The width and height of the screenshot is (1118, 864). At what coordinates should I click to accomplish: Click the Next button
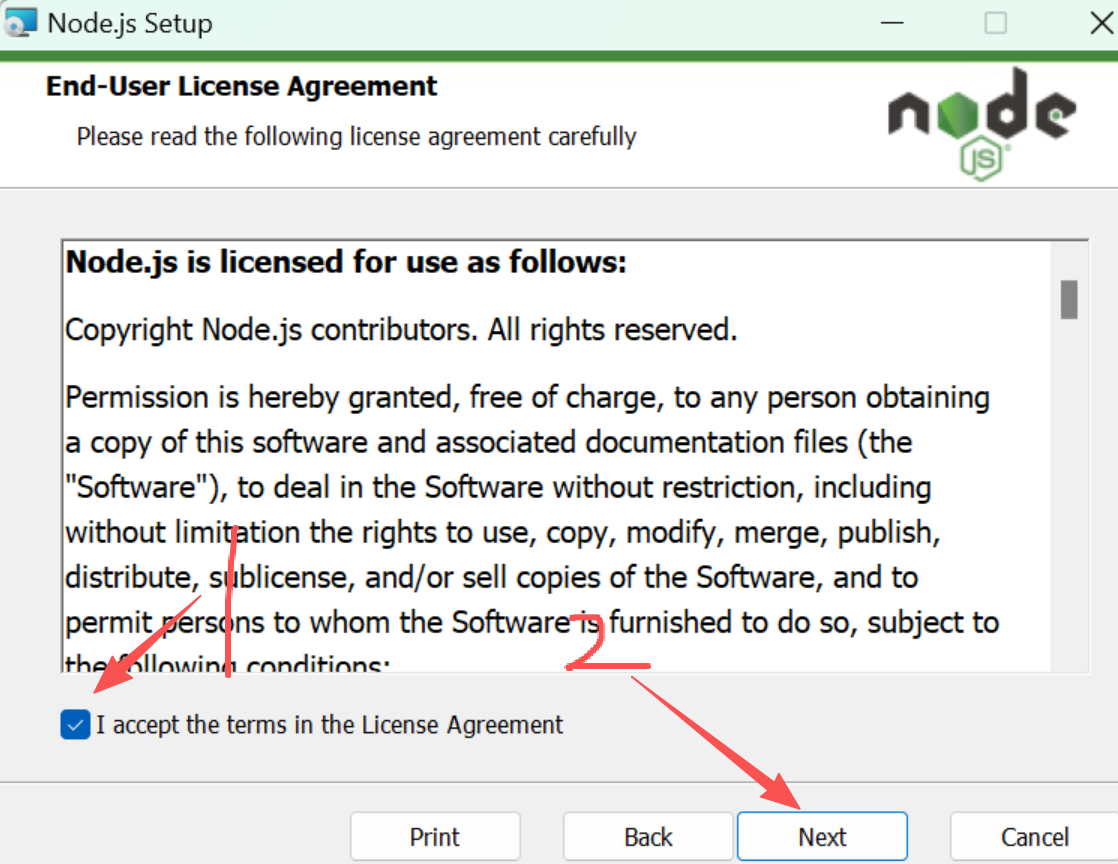(x=822, y=836)
